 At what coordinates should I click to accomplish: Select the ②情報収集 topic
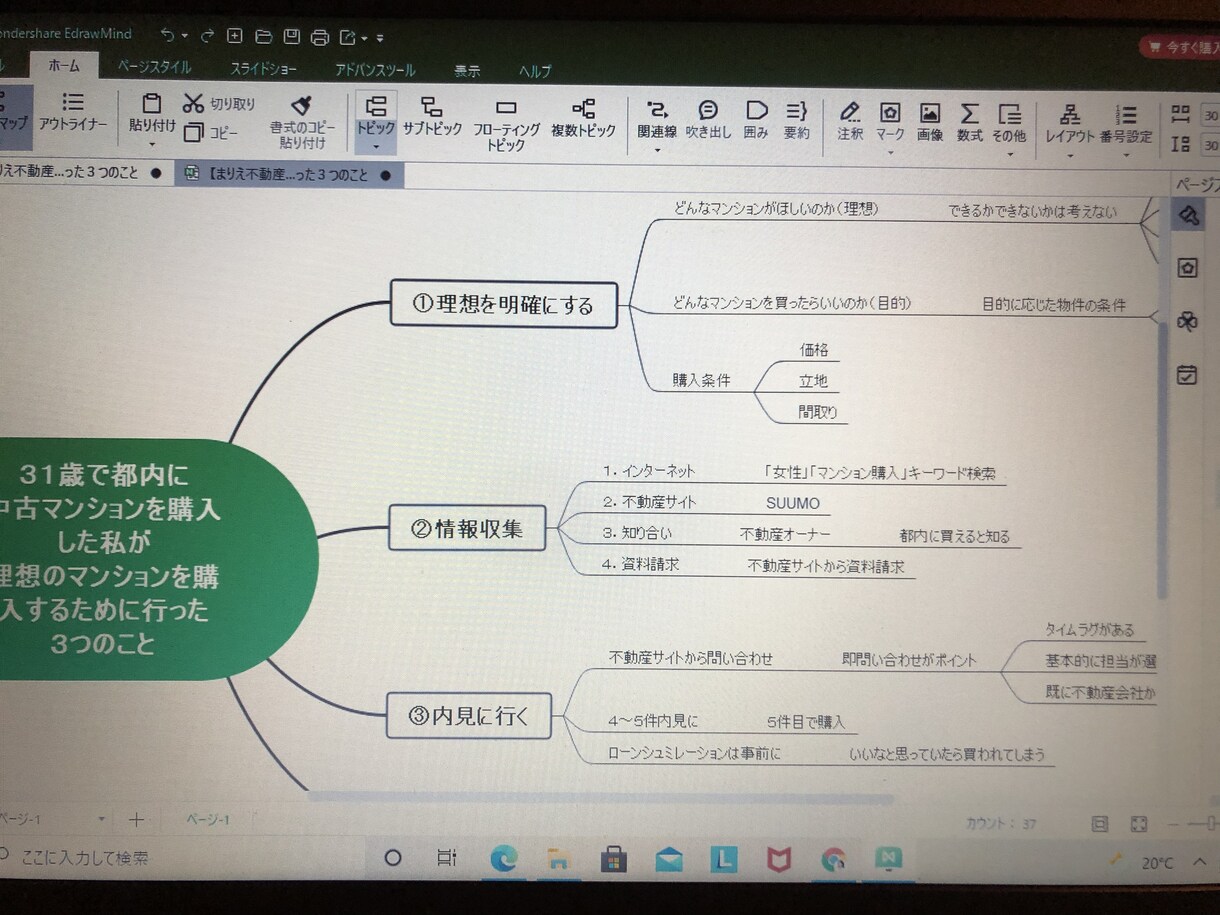pyautogui.click(x=467, y=528)
